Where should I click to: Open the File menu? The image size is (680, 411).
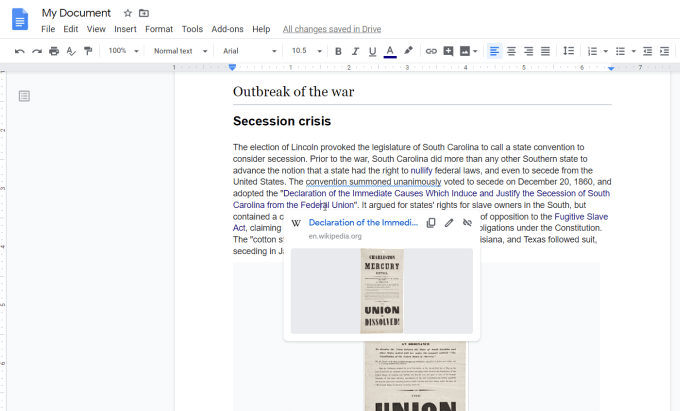pyautogui.click(x=48, y=29)
